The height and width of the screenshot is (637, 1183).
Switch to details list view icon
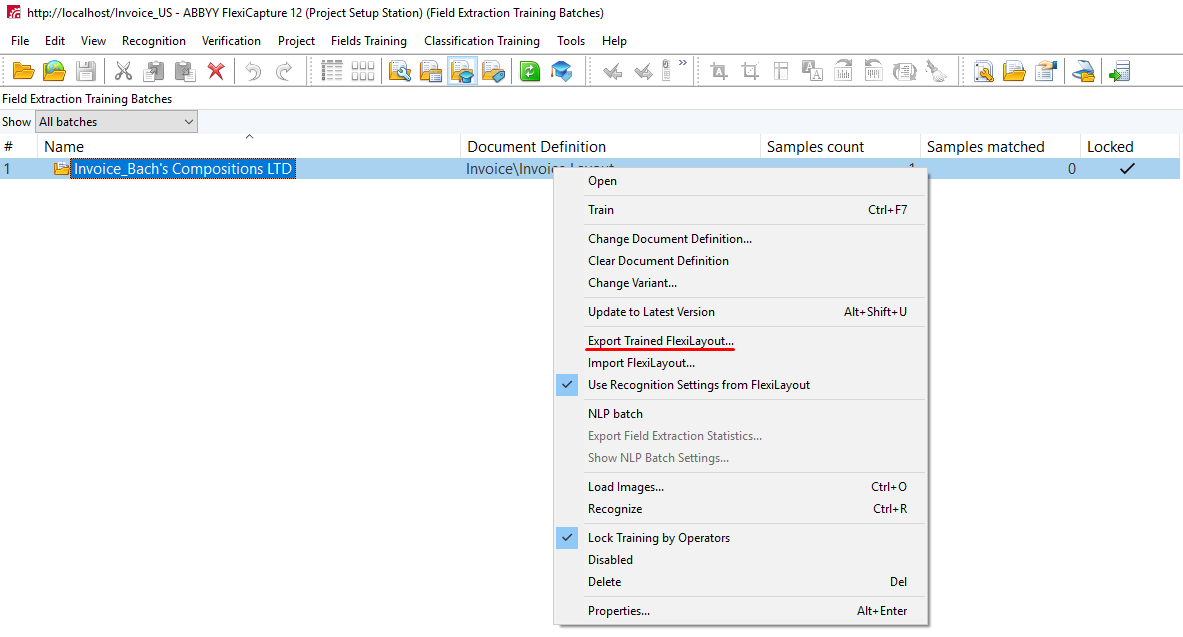pyautogui.click(x=332, y=72)
